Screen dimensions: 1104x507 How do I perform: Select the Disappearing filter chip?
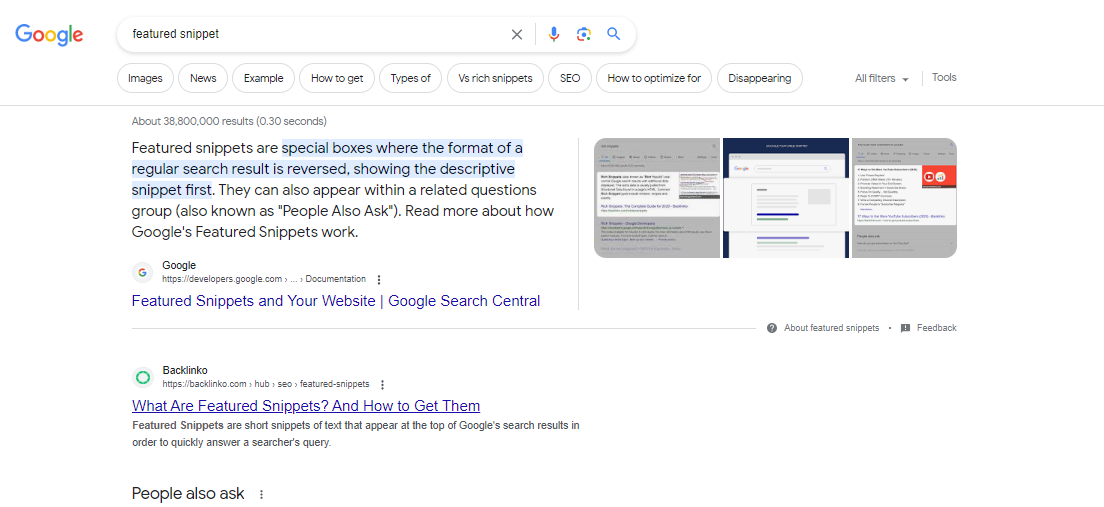(760, 78)
